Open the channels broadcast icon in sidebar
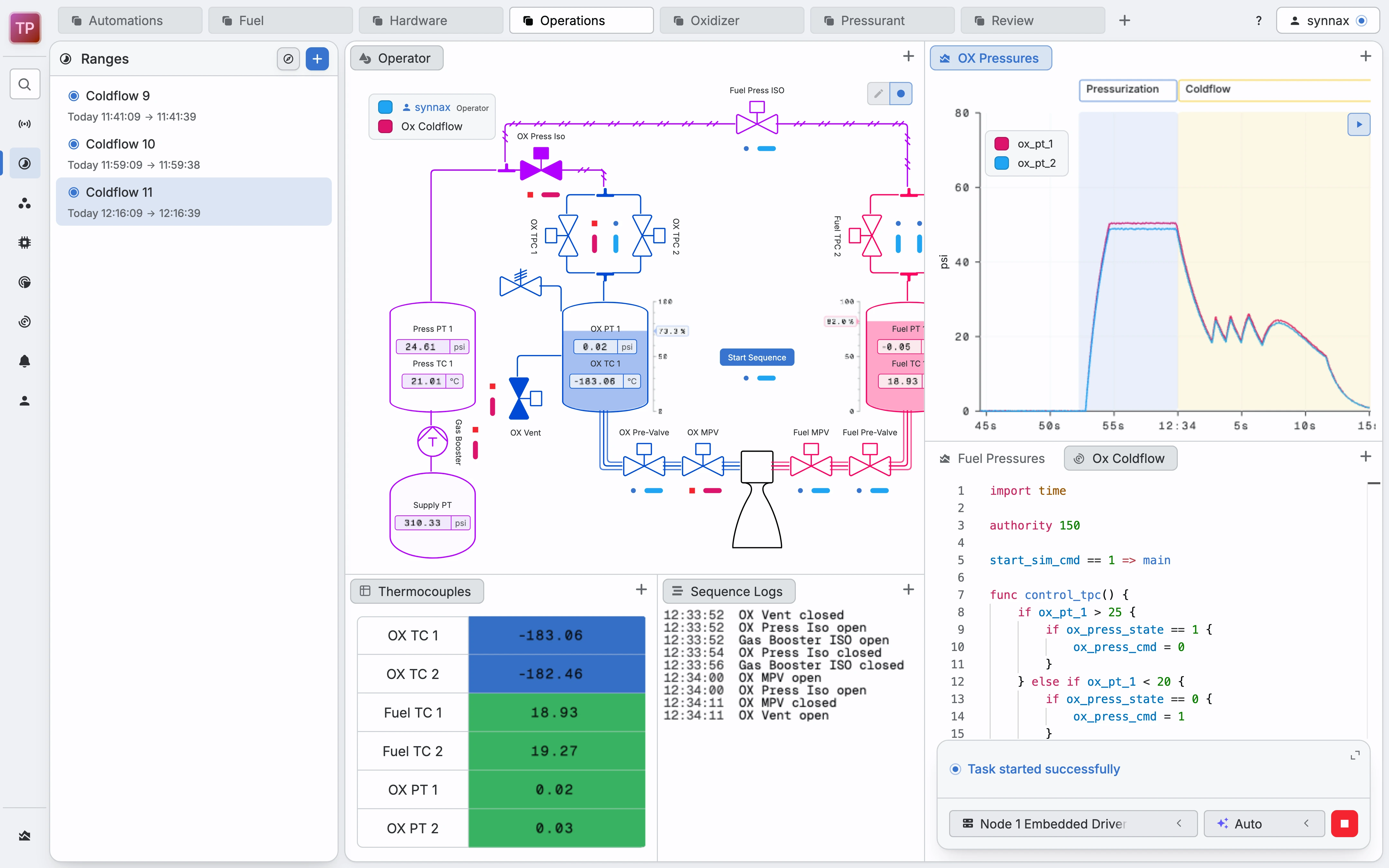Screen dimensions: 1389x868 (x=24, y=124)
